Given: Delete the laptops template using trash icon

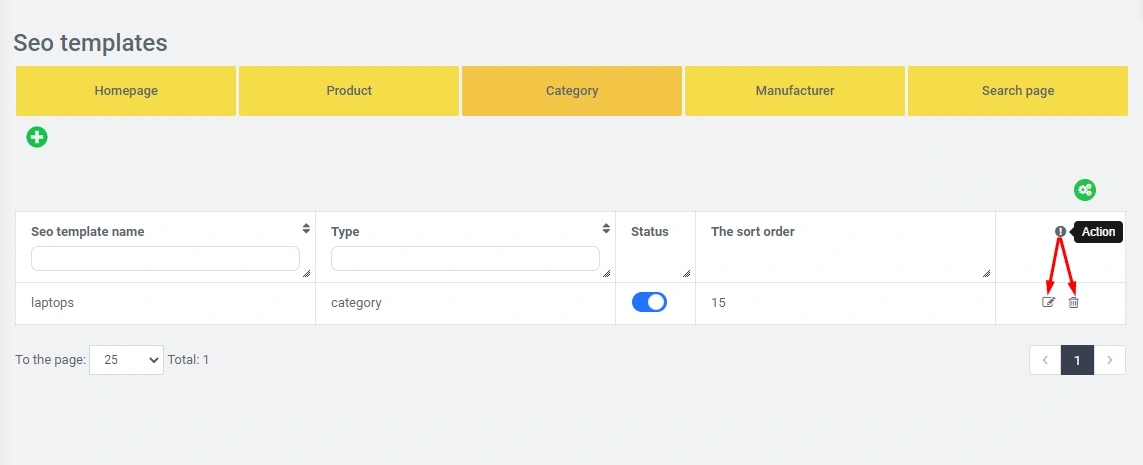Looking at the screenshot, I should click(x=1073, y=302).
